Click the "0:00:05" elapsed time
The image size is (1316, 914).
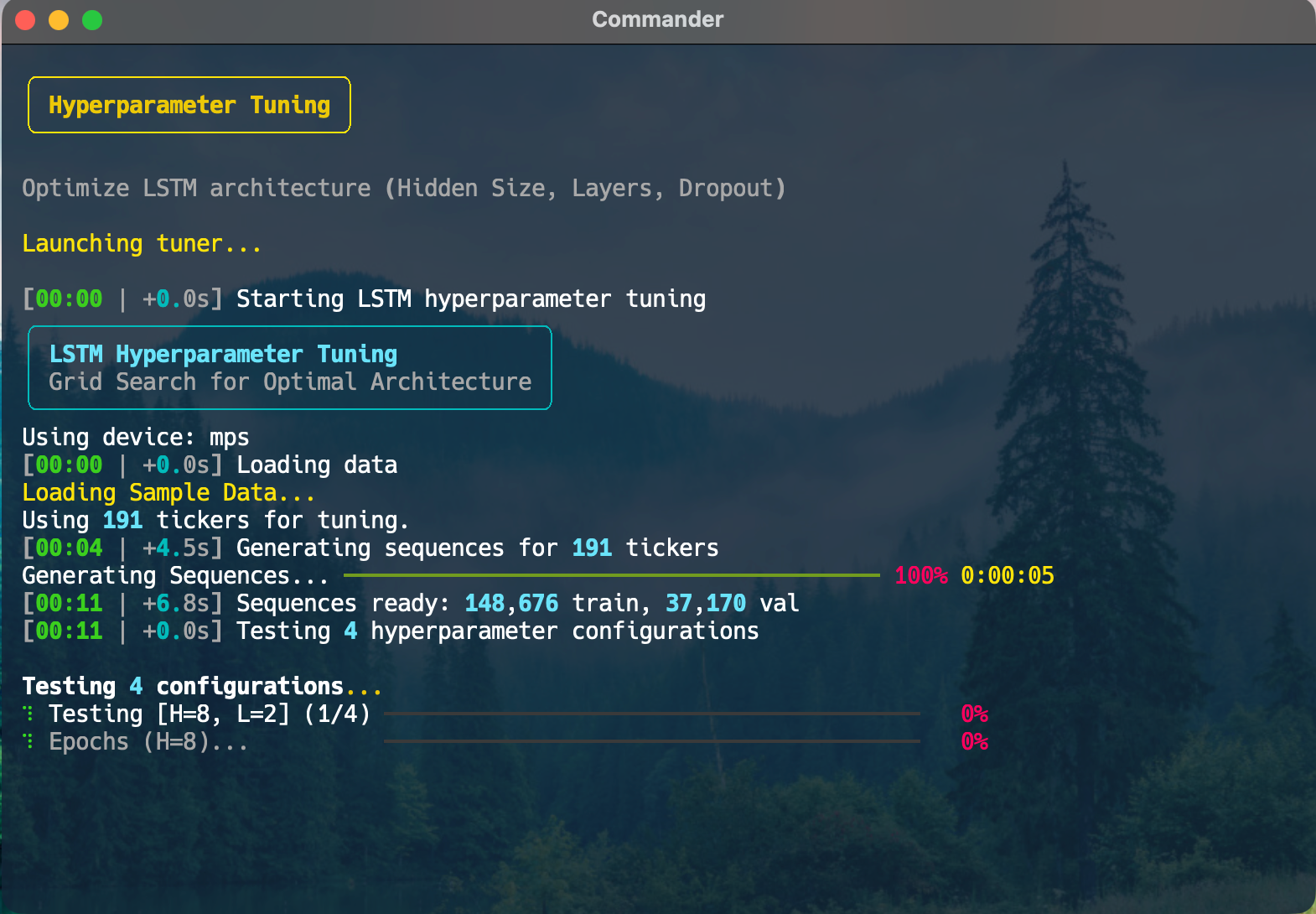coord(1008,575)
